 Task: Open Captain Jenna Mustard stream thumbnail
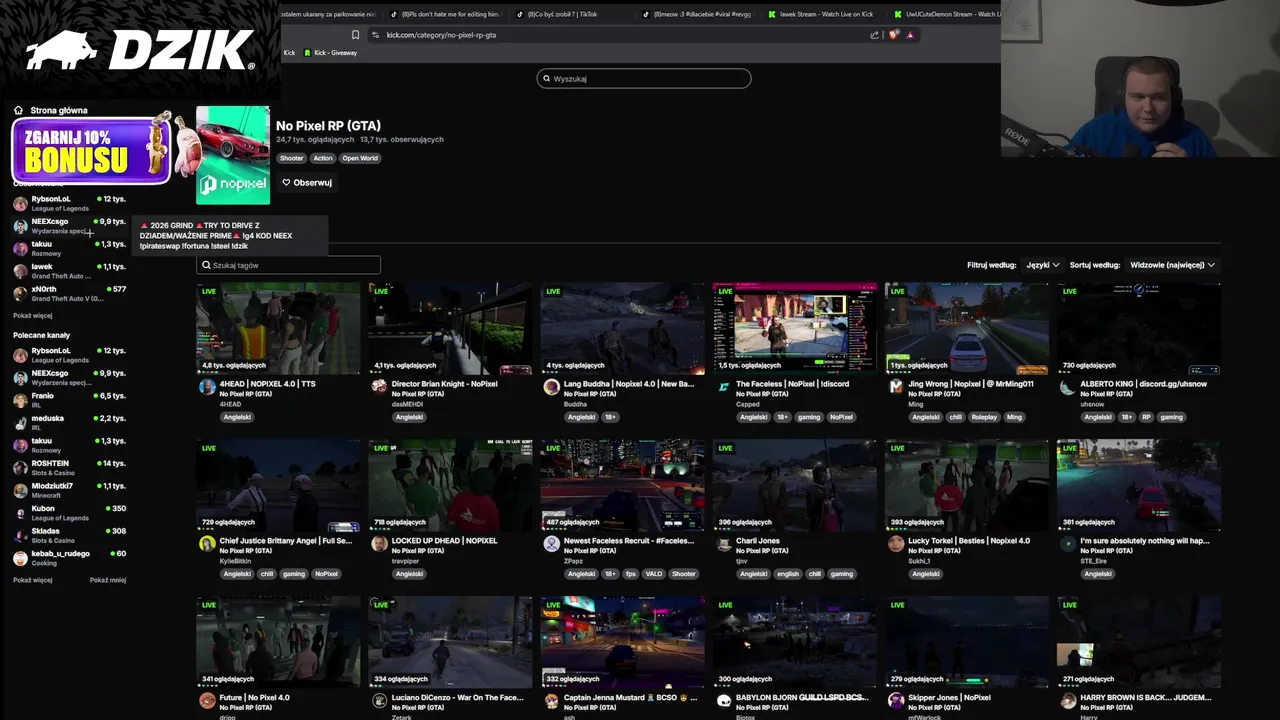pyautogui.click(x=622, y=641)
